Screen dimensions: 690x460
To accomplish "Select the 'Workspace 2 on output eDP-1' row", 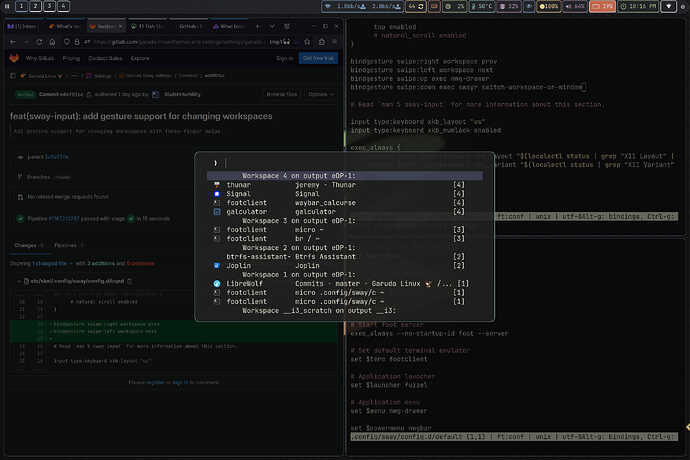I will coord(345,248).
